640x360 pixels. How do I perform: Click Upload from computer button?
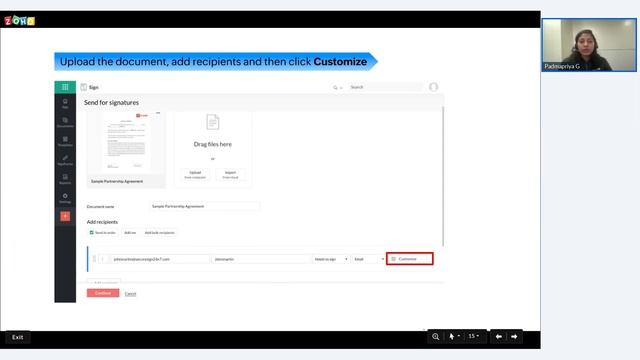click(x=195, y=175)
